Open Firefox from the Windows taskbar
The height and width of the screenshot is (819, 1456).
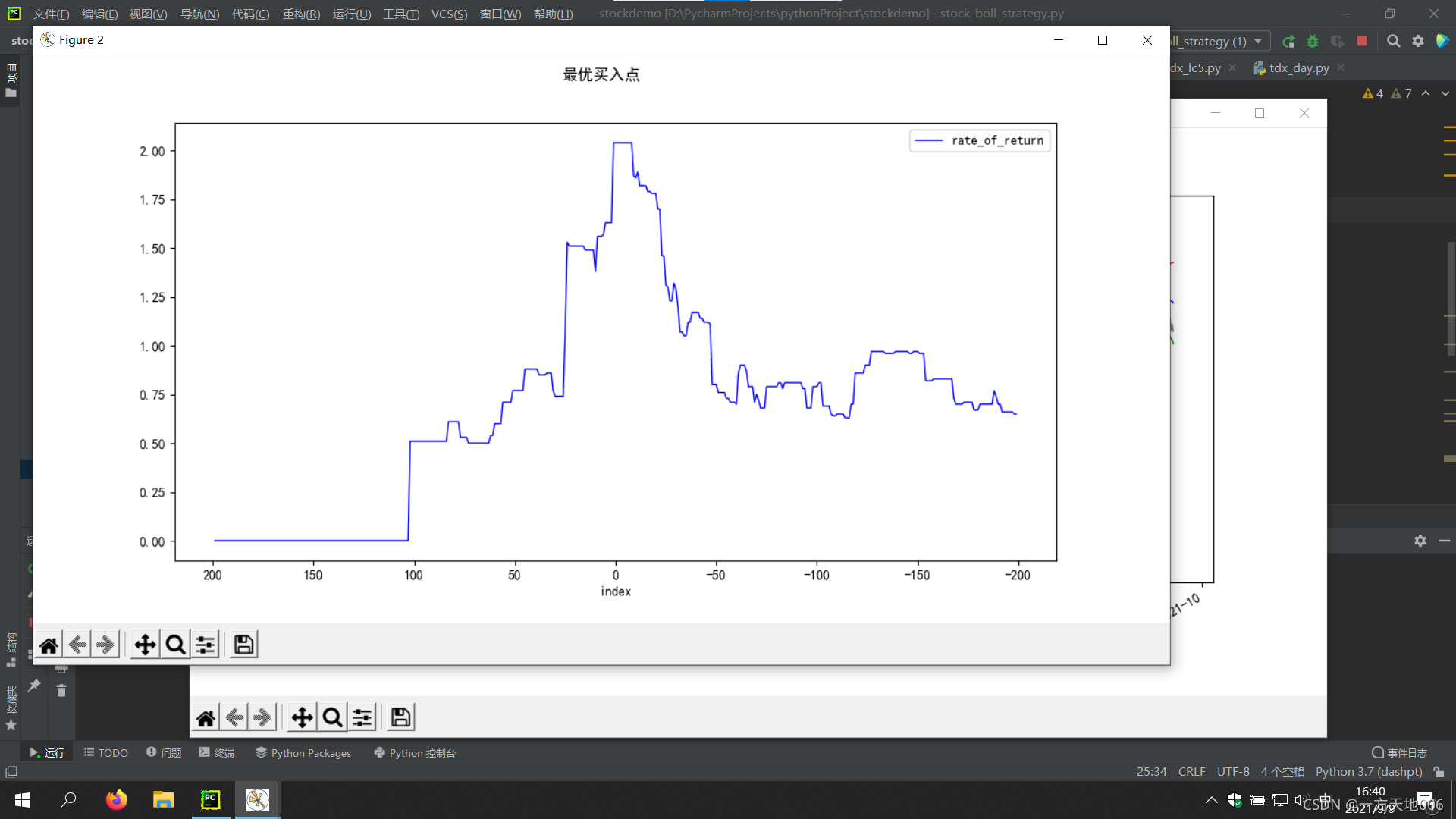click(x=116, y=800)
